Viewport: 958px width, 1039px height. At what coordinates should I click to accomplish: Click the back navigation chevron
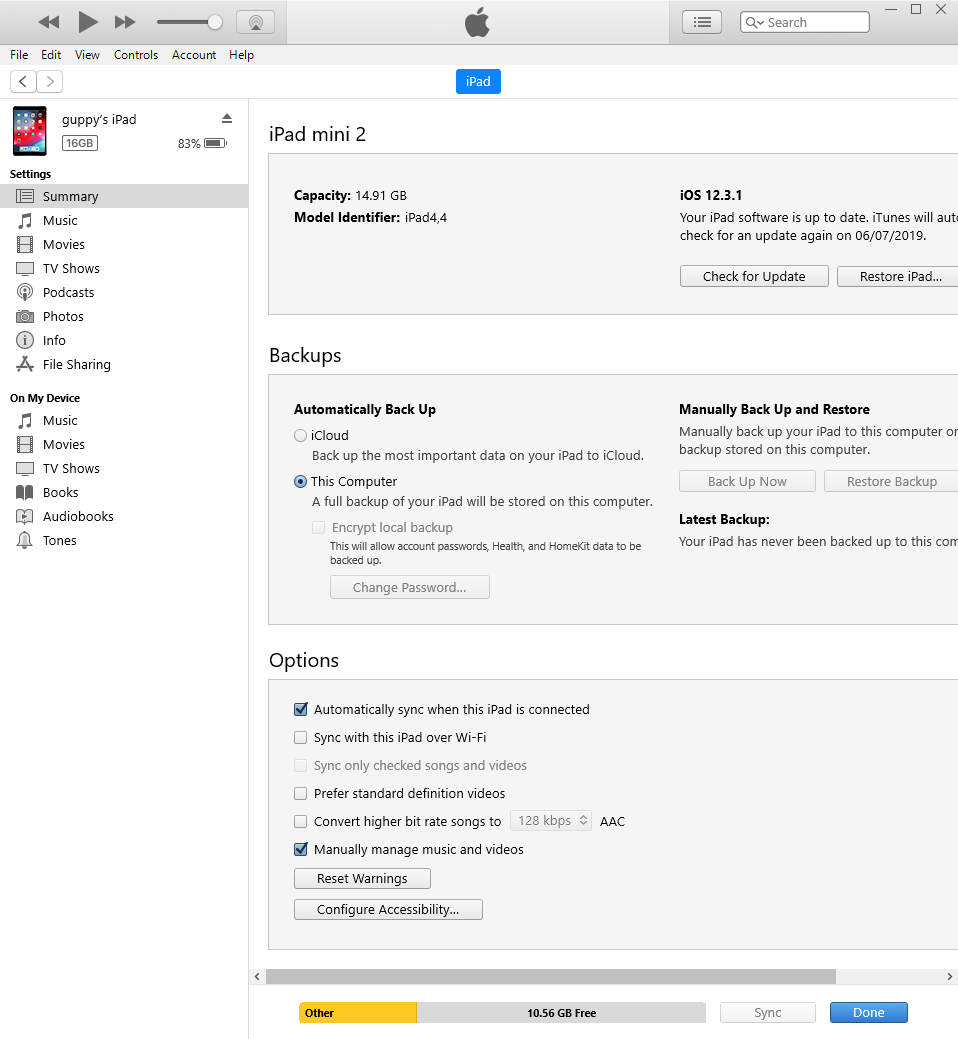click(22, 81)
